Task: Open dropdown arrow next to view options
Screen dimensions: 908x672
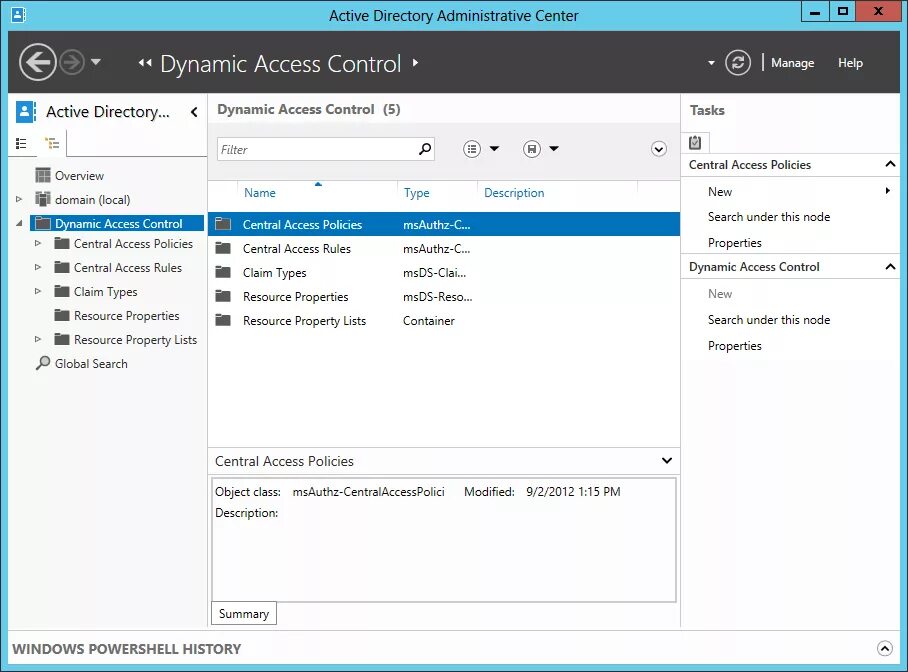Action: pyautogui.click(x=494, y=149)
